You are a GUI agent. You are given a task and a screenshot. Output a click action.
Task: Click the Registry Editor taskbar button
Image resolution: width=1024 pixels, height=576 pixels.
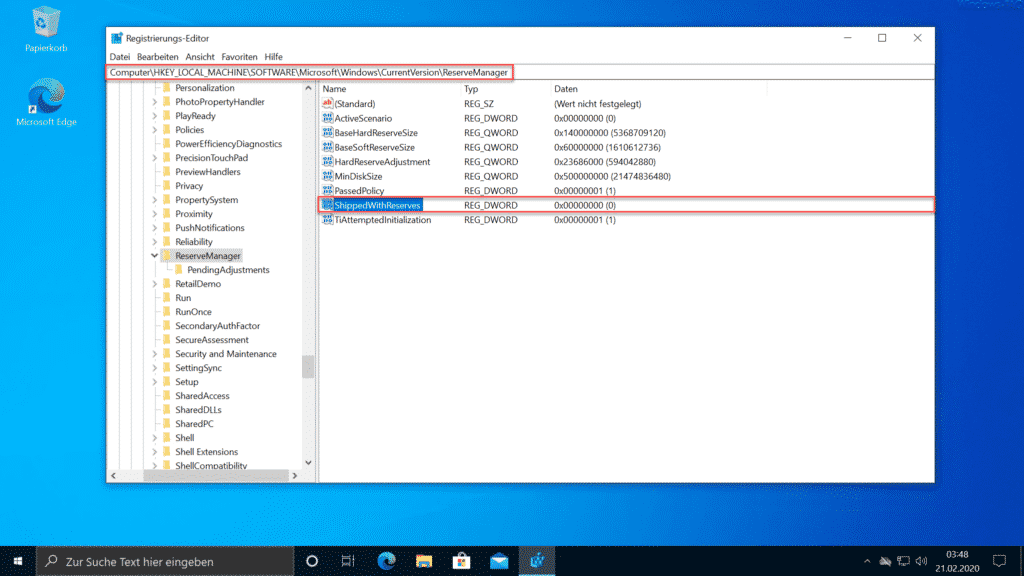pyautogui.click(x=537, y=561)
